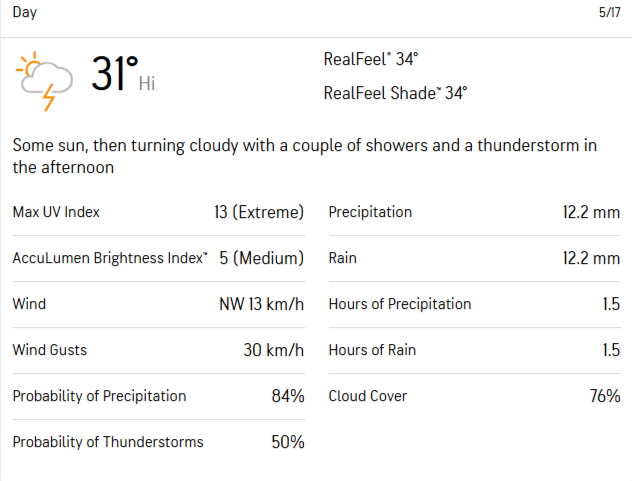Click the Probability of Precipitation label
The image size is (632, 481).
pyautogui.click(x=99, y=396)
